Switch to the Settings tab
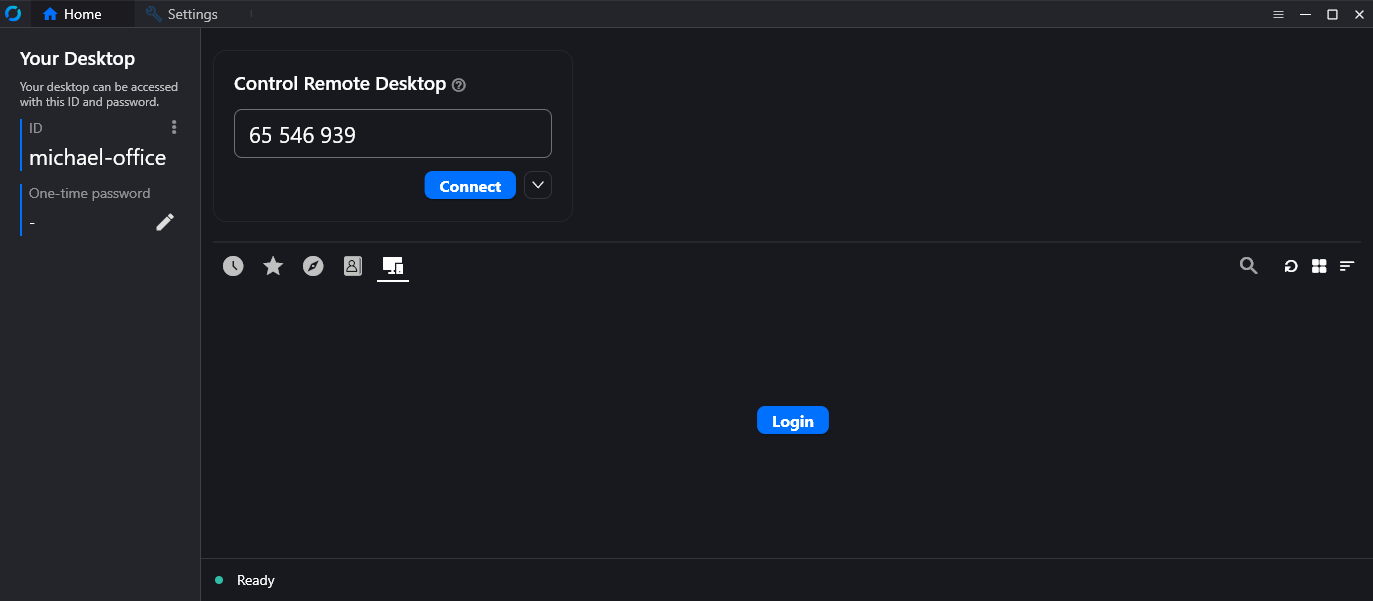Screen dimensions: 1373x601 pos(181,14)
